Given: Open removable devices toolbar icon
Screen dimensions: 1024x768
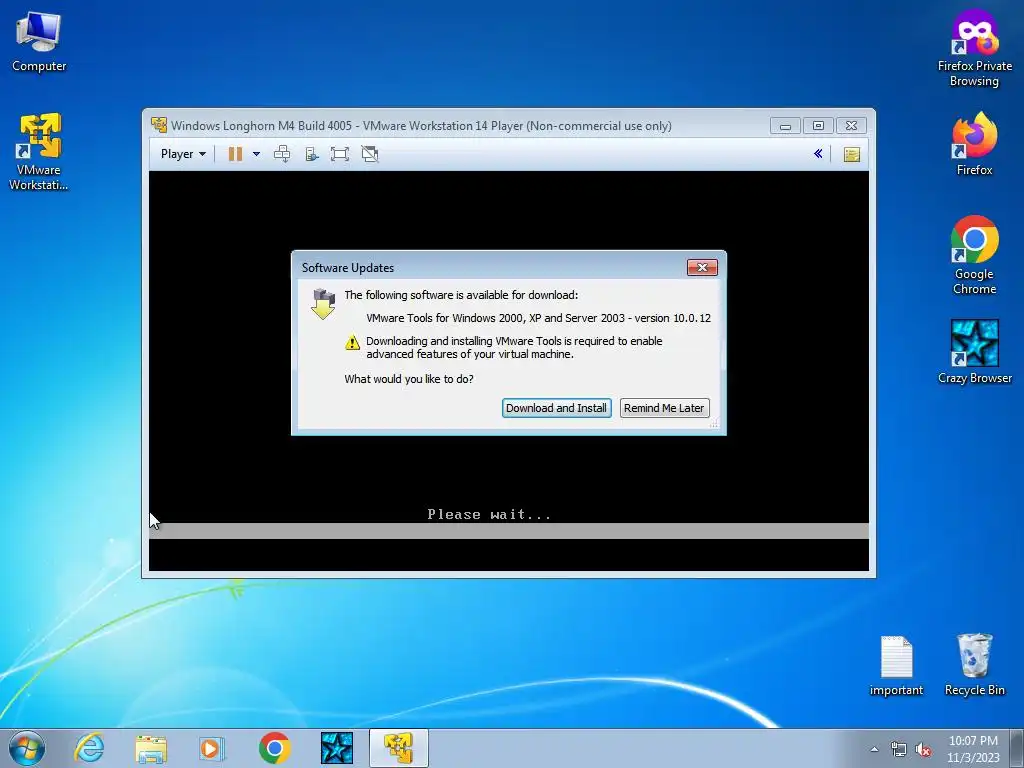Looking at the screenshot, I should [312, 154].
